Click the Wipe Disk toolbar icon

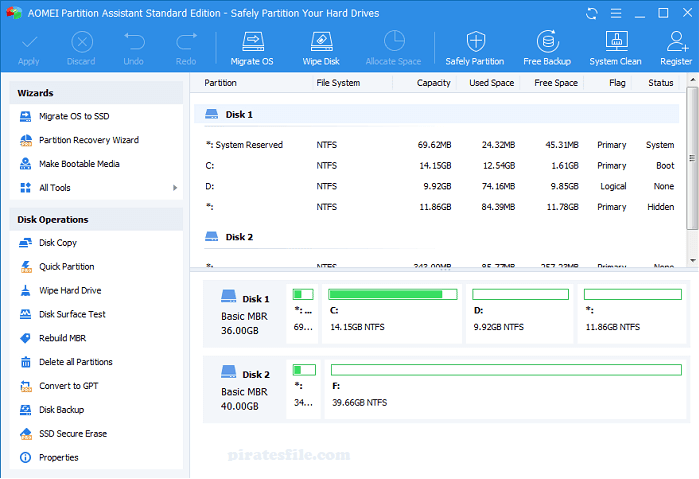tap(321, 42)
